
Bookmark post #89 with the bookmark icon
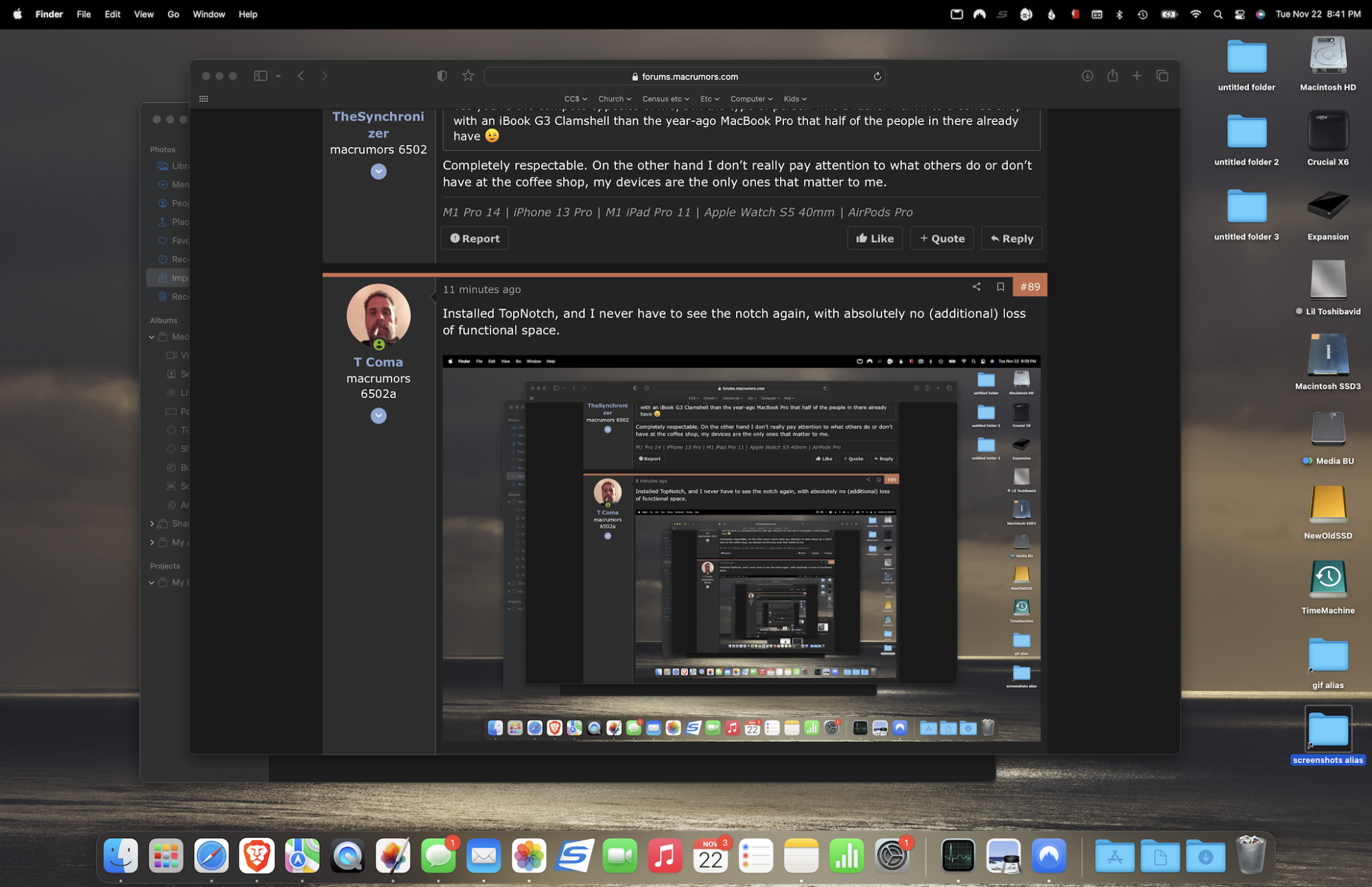(1000, 287)
